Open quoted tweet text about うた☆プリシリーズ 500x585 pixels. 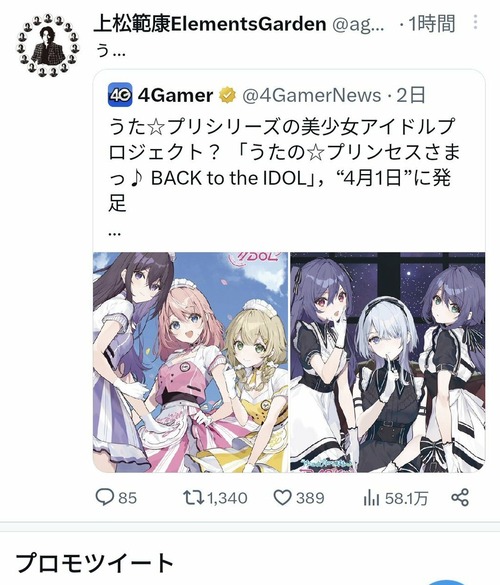pyautogui.click(x=284, y=165)
